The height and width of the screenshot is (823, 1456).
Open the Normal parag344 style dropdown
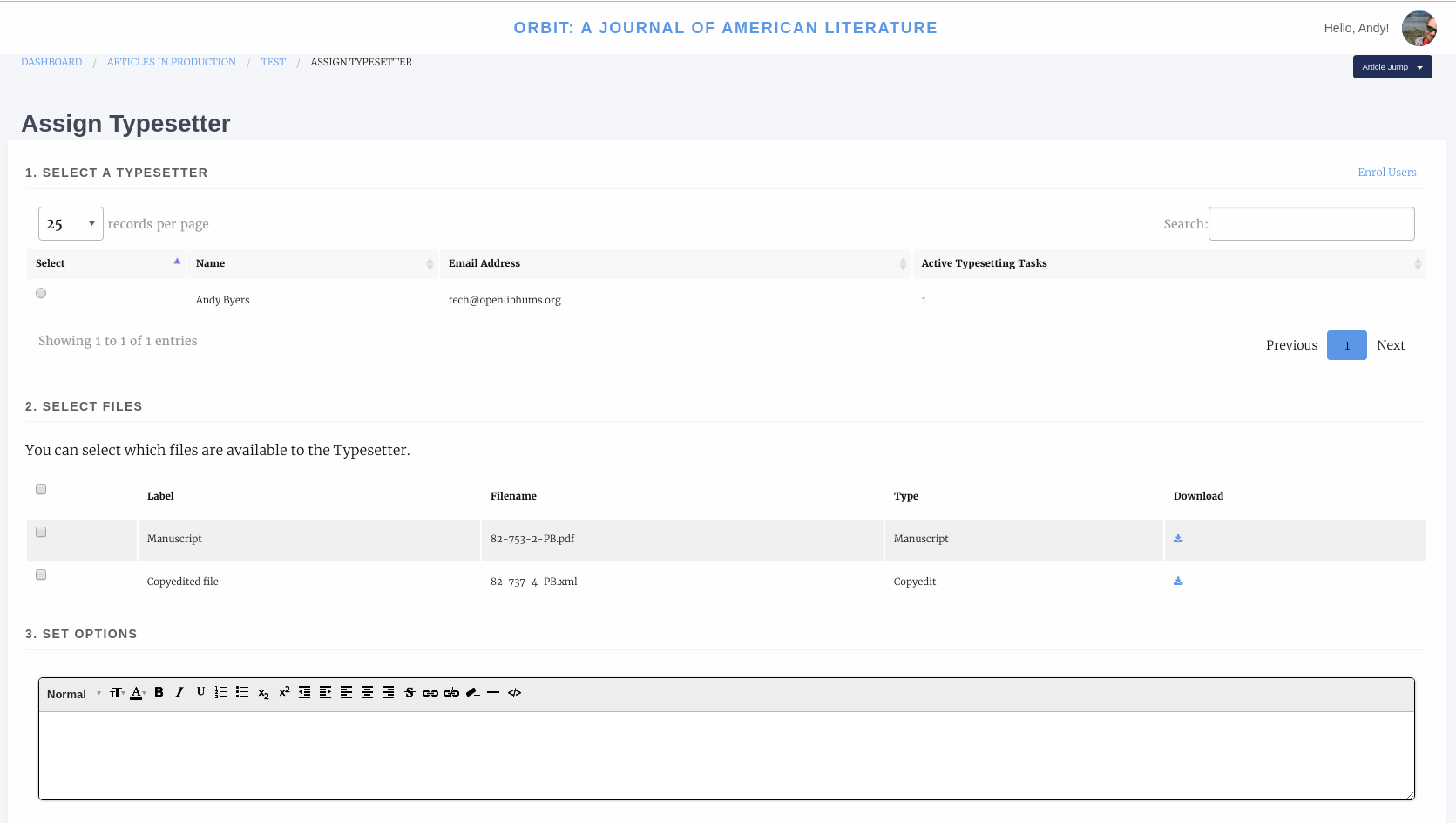point(73,694)
